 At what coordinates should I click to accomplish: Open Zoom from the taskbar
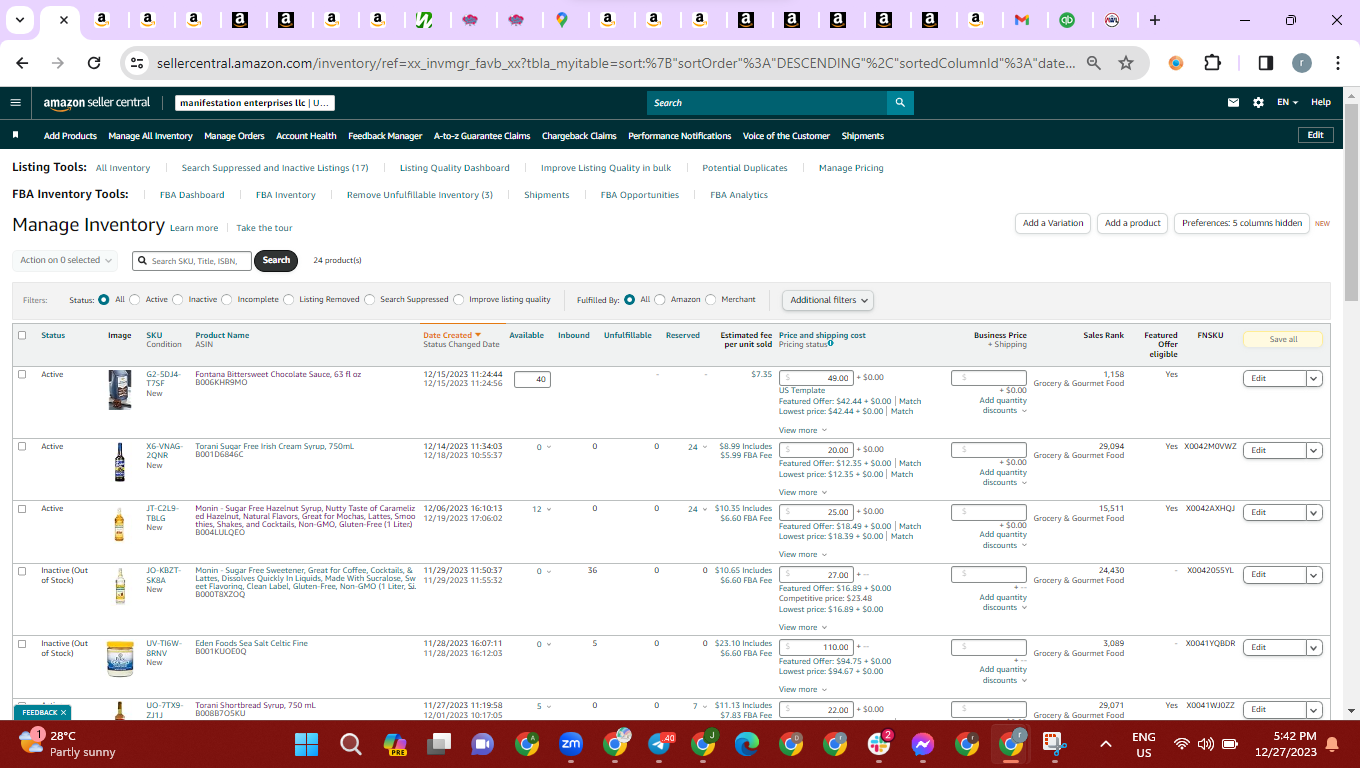(571, 744)
